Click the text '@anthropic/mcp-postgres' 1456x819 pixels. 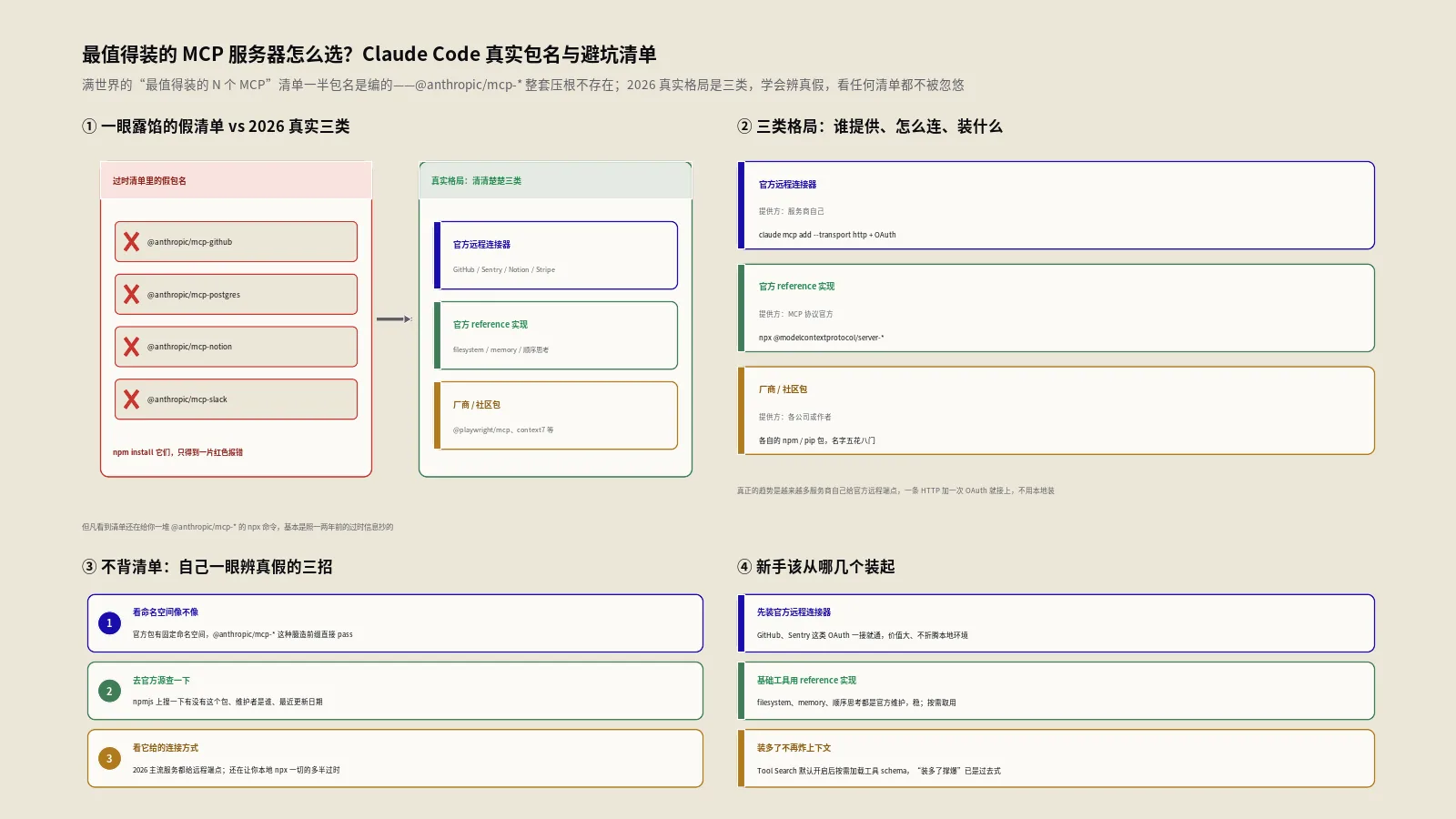pyautogui.click(x=194, y=295)
